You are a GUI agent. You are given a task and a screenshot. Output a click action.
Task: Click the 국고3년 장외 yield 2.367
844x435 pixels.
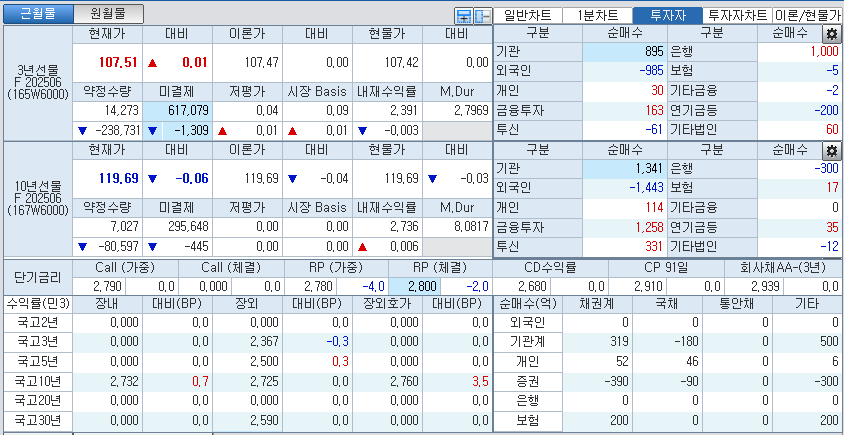point(265,342)
